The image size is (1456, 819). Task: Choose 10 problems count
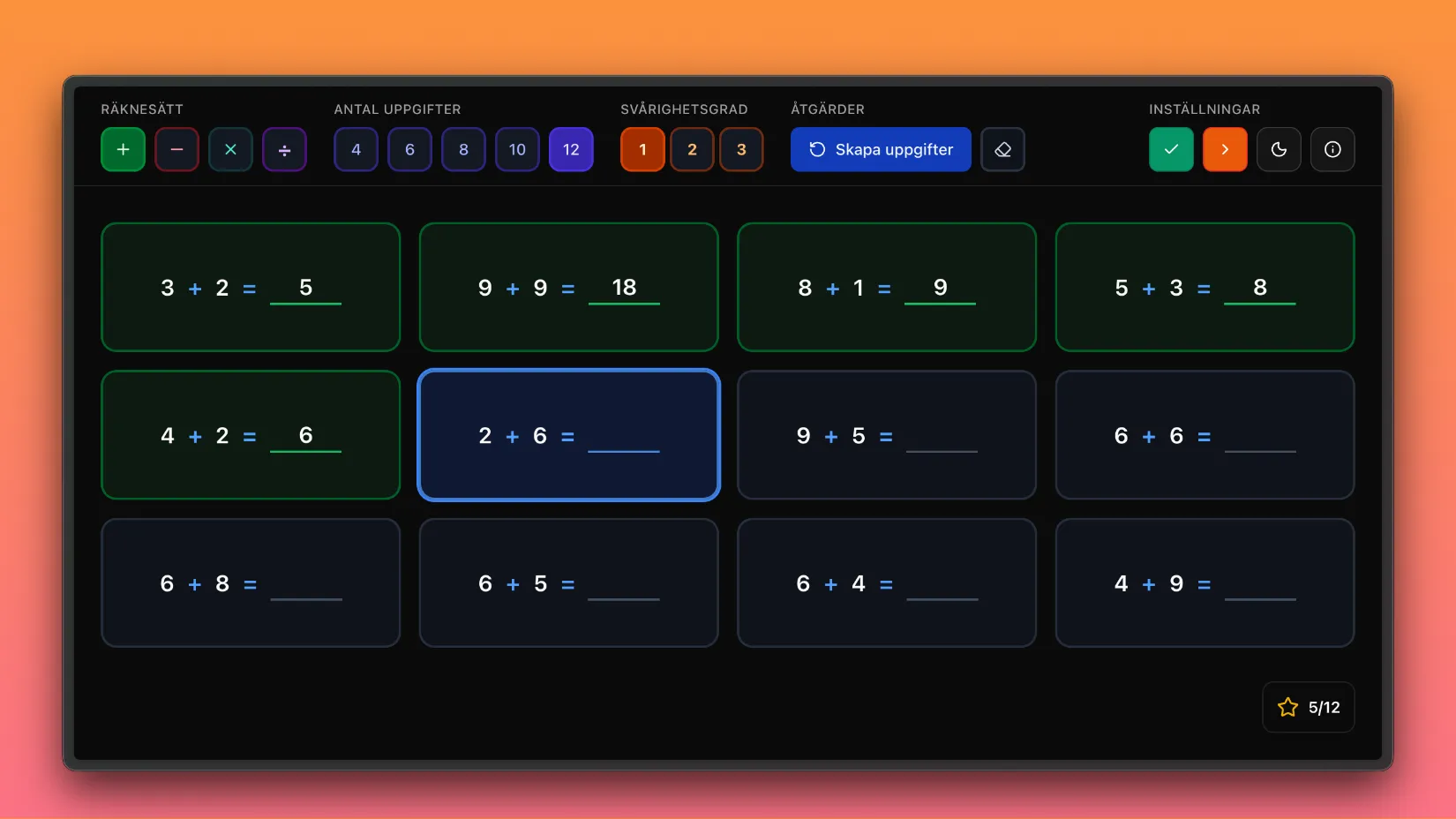(x=517, y=149)
